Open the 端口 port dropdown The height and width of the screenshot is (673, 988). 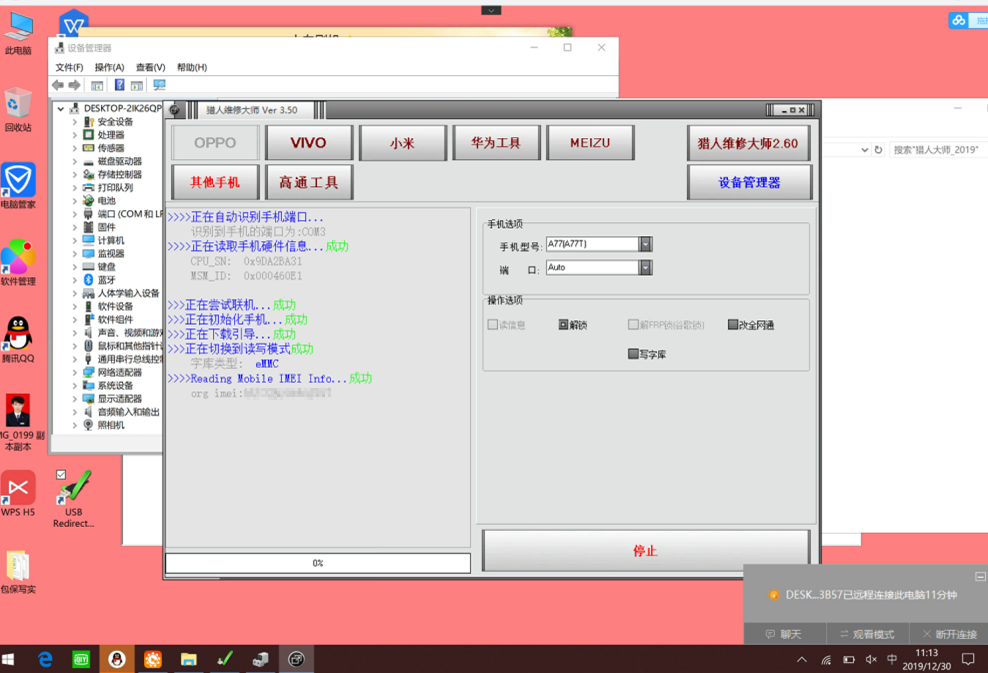[645, 268]
